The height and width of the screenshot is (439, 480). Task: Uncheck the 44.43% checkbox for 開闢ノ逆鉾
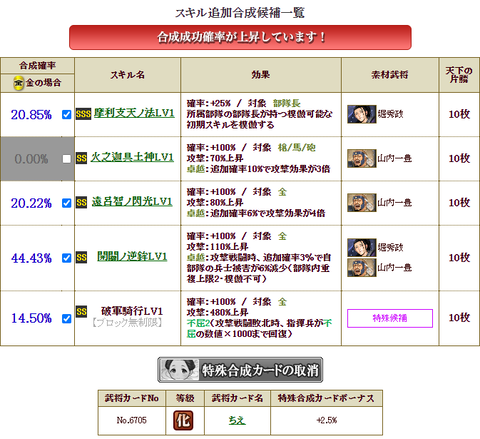tap(67, 258)
